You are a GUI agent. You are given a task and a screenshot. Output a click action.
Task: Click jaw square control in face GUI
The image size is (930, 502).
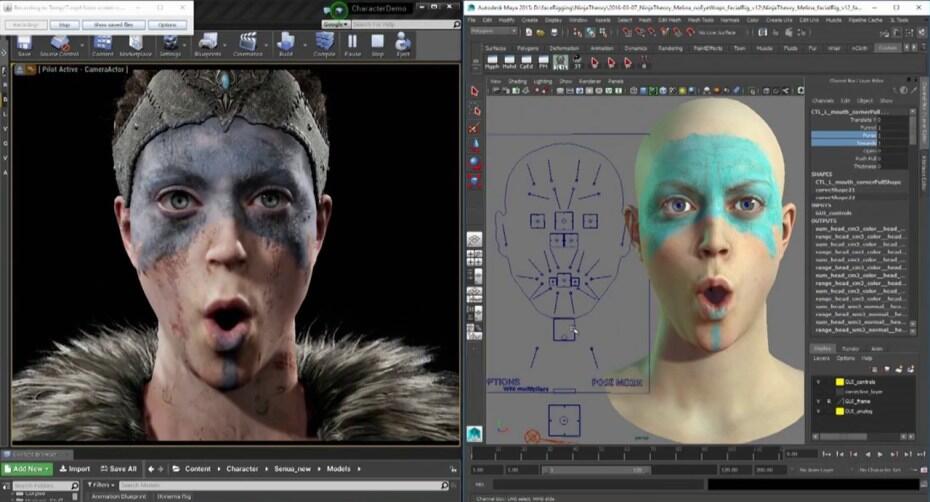coord(564,329)
